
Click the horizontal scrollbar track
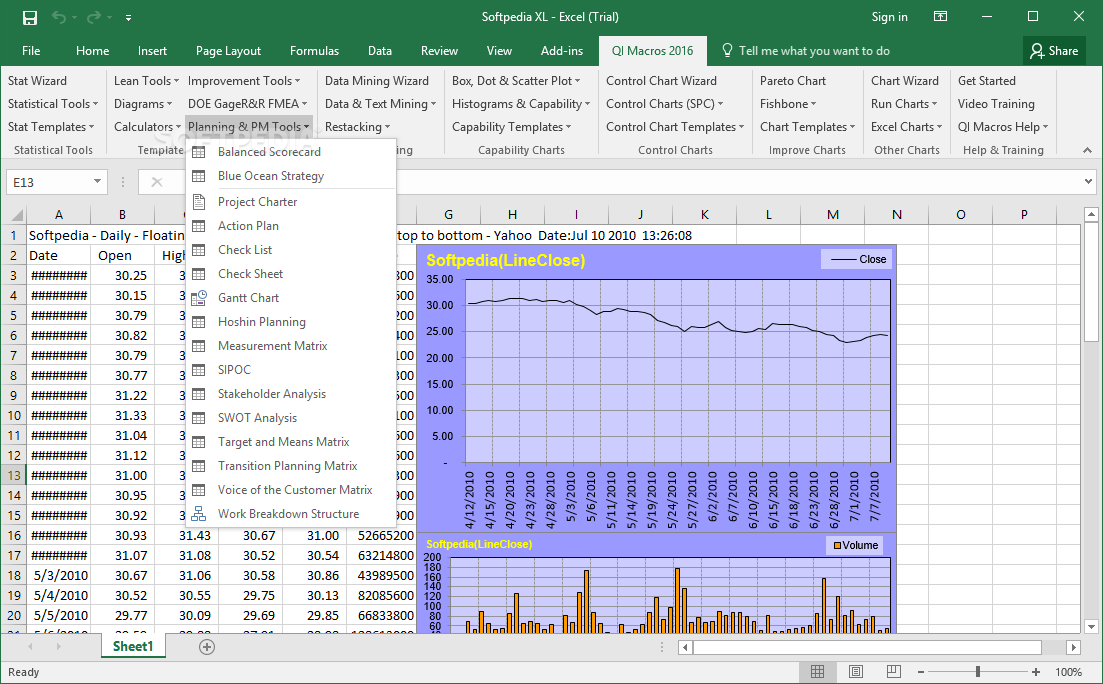point(879,647)
